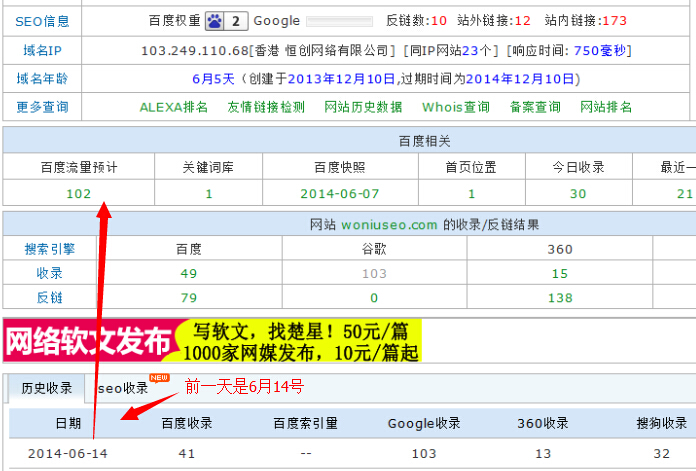This screenshot has width=696, height=471.
Task: Open the backlink count 10 link
Action: click(438, 20)
